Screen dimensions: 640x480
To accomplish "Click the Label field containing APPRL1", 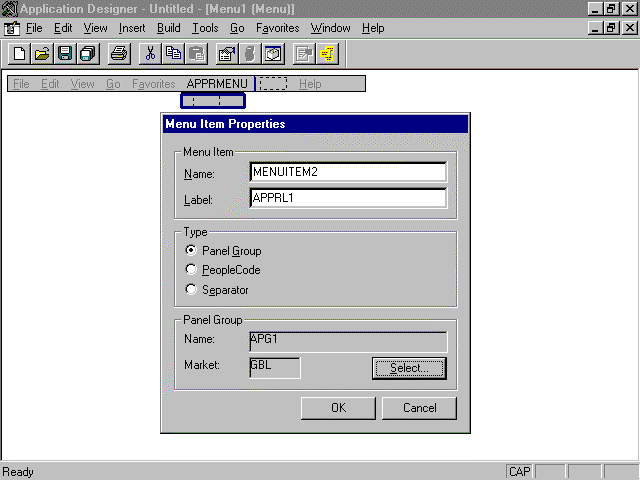I will click(x=348, y=198).
